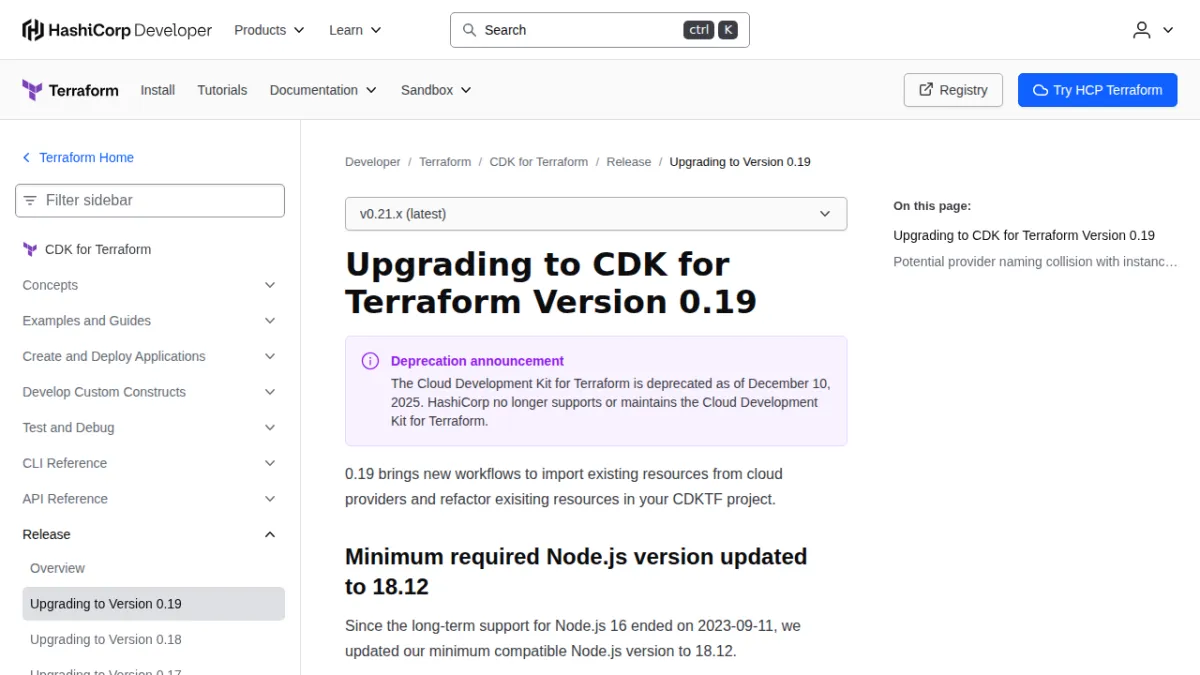Click the filter icon in the sidebar filter box

pos(30,200)
